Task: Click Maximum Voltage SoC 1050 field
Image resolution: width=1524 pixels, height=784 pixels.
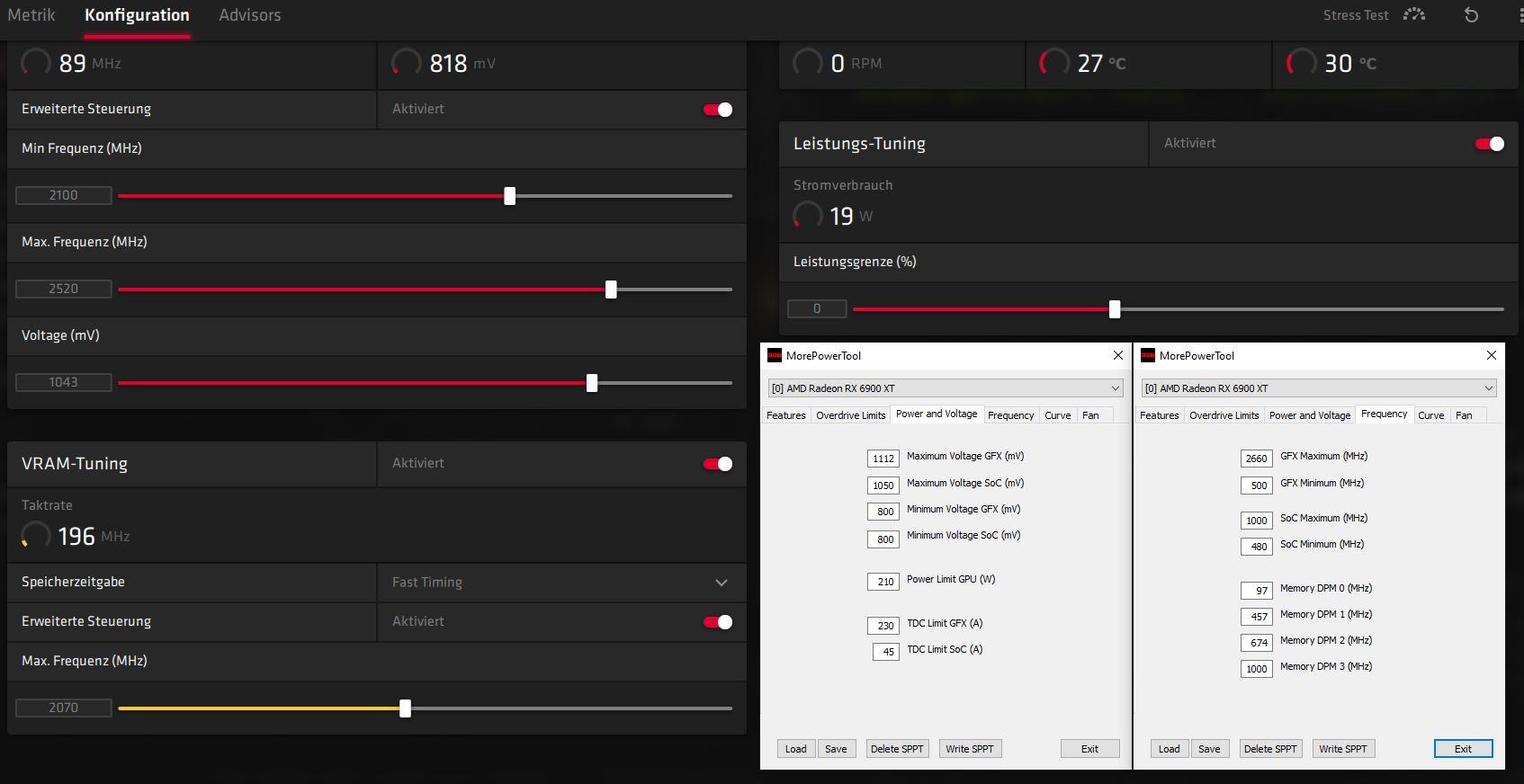Action: pos(883,486)
